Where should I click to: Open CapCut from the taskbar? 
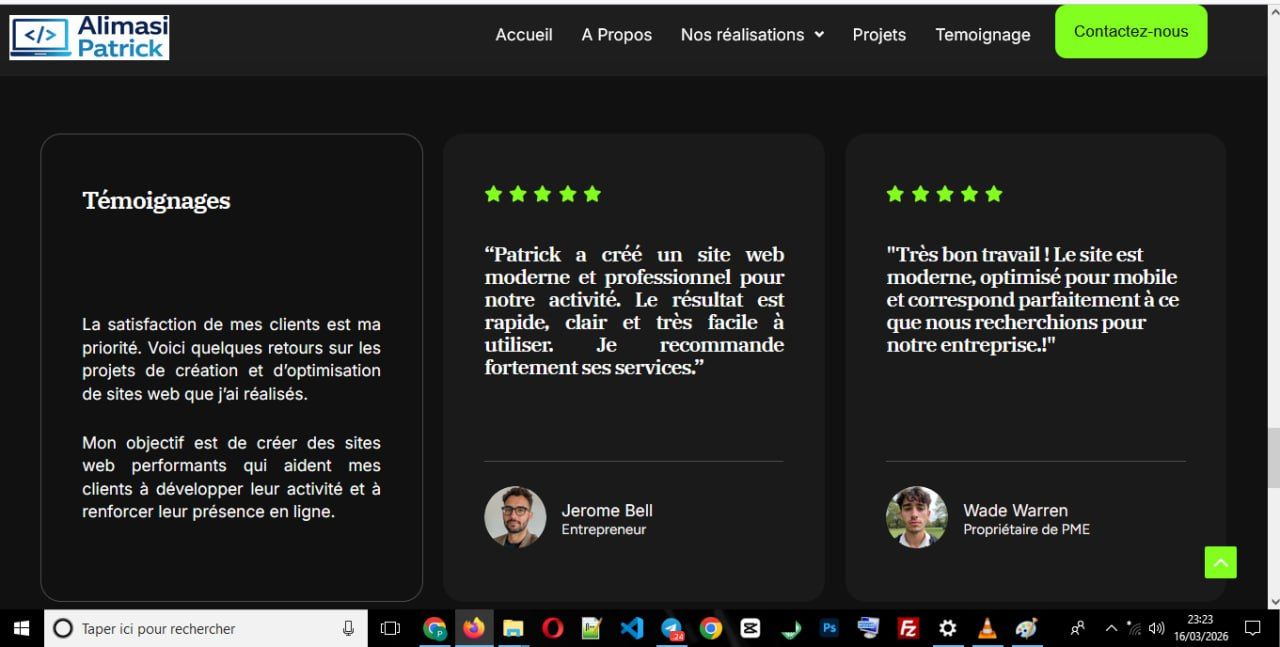point(750,628)
